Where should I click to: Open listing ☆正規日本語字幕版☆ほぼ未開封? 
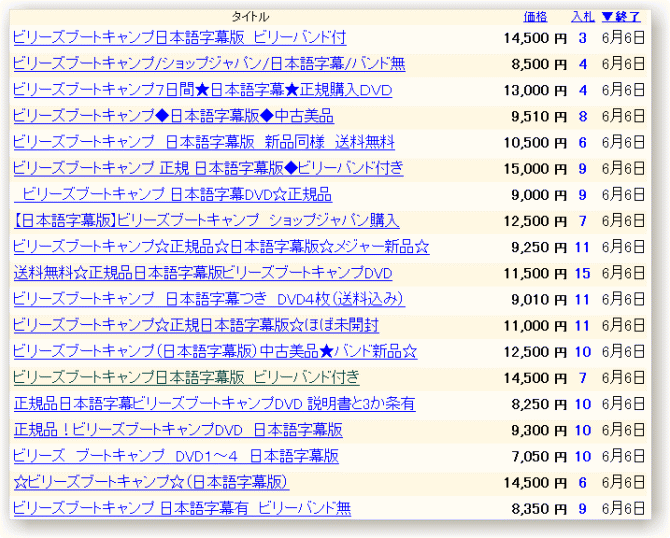[x=196, y=325]
